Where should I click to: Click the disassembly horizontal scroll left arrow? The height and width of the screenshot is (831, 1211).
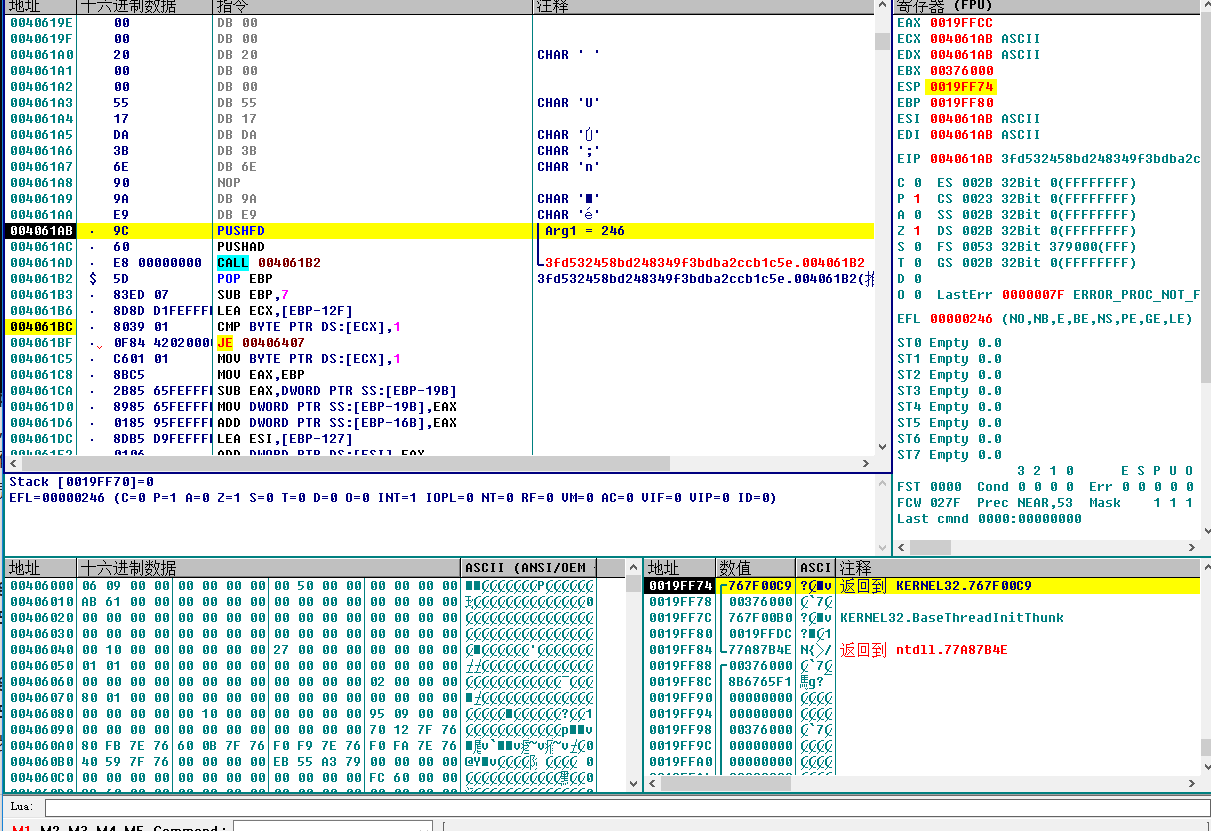(x=13, y=464)
